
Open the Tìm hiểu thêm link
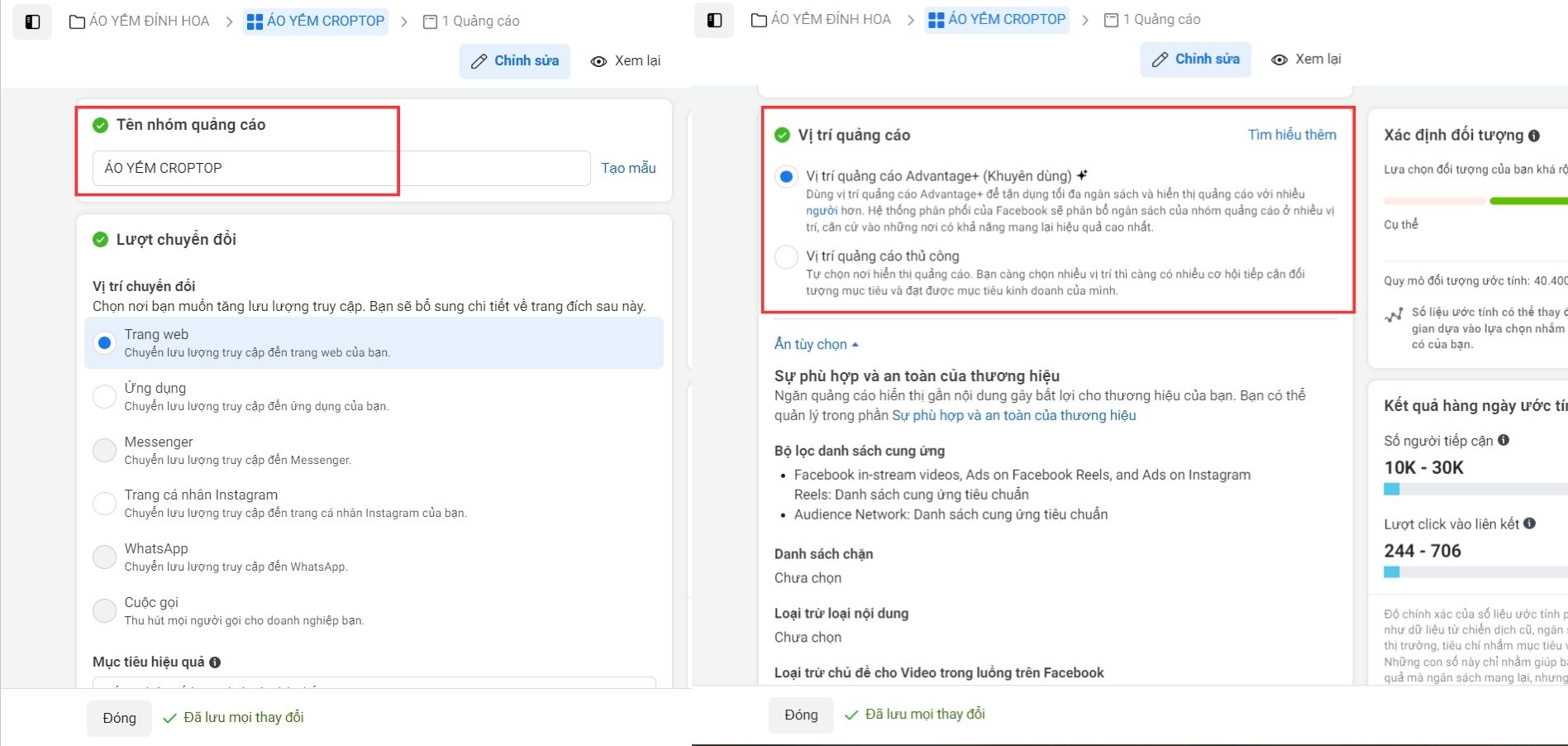coord(1292,135)
